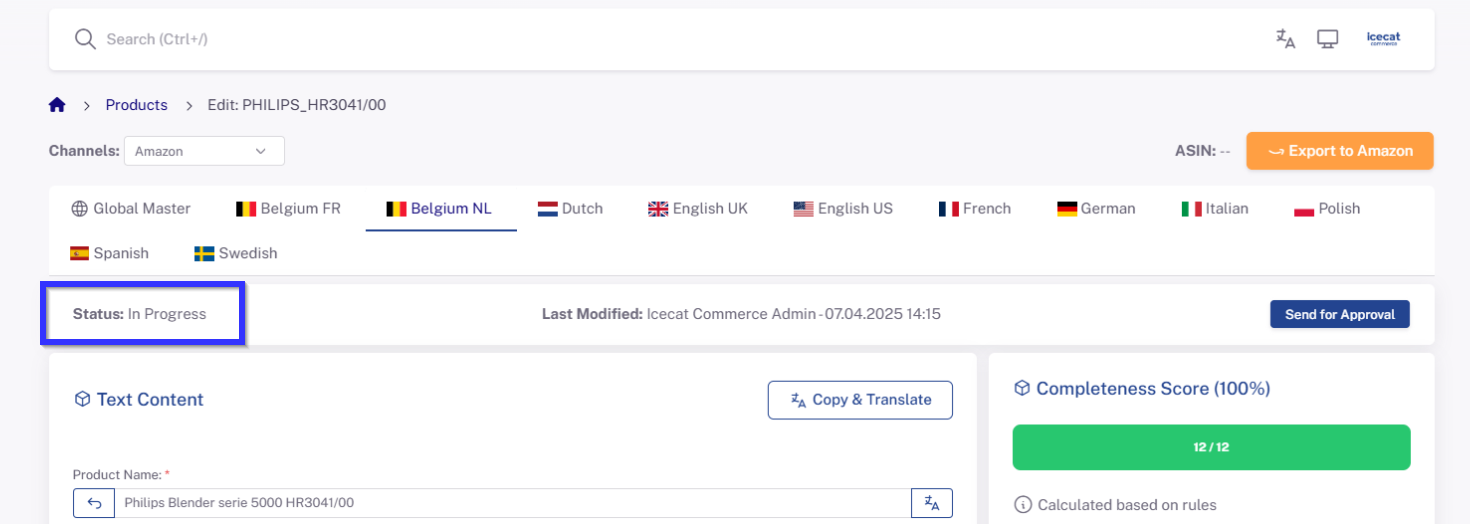
Task: Click into the Product Name input field
Action: click(x=512, y=503)
